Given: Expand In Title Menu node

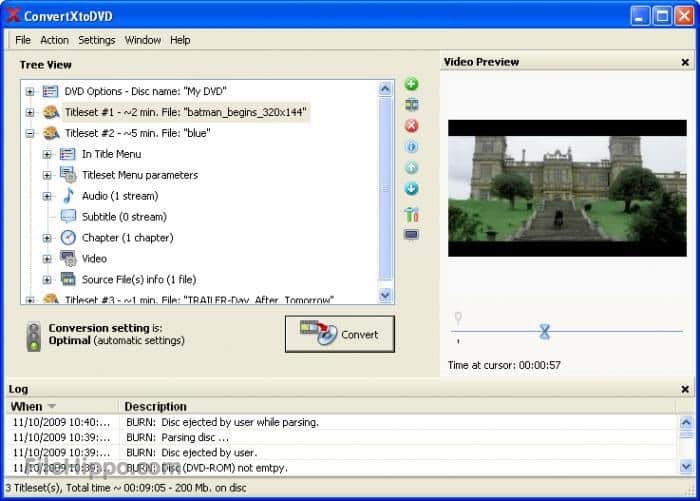Looking at the screenshot, I should click(47, 154).
